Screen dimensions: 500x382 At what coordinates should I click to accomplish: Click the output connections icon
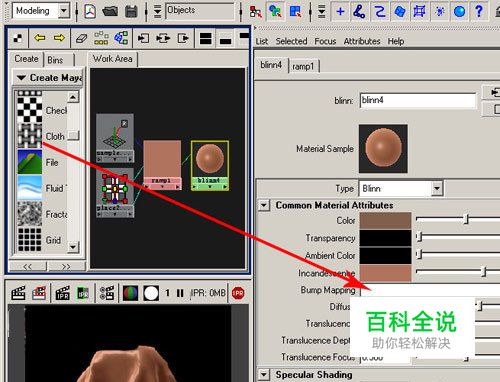(183, 38)
